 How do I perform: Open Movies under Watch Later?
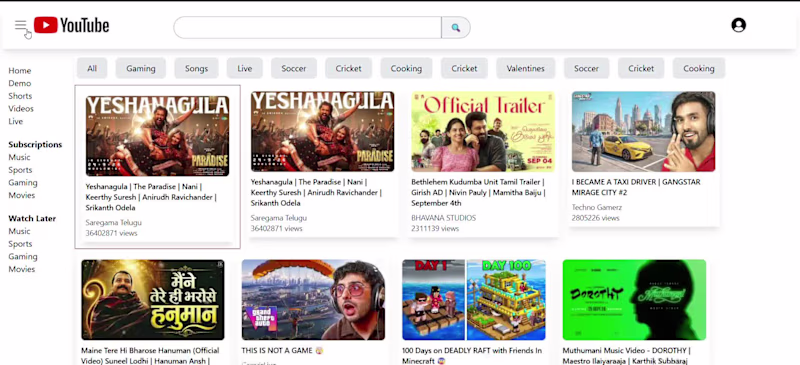click(21, 270)
